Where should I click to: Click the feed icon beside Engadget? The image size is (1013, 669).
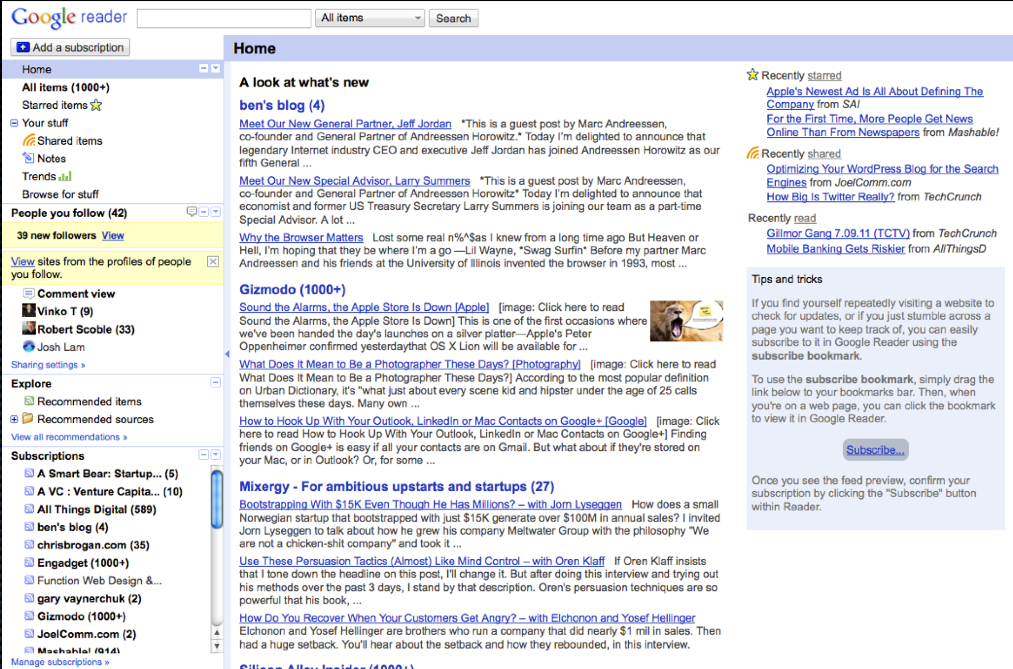[x=29, y=562]
